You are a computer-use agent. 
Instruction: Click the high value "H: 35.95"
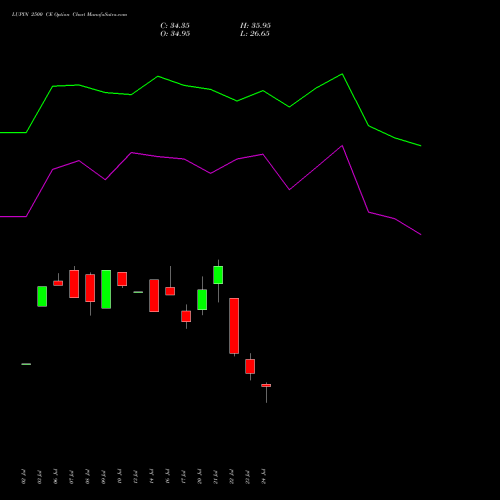point(255,26)
